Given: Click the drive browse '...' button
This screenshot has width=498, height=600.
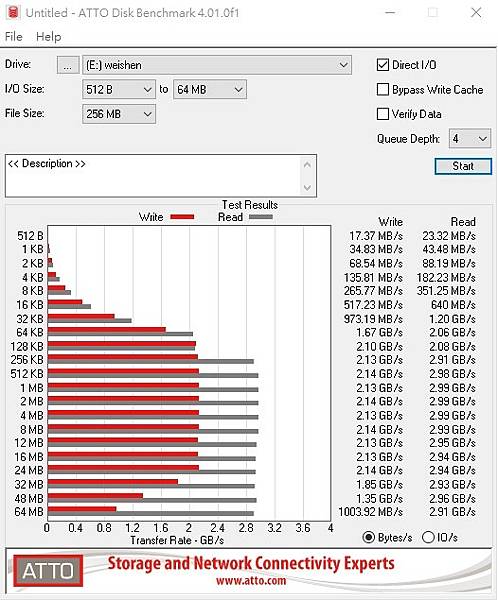Looking at the screenshot, I should pyautogui.click(x=68, y=65).
